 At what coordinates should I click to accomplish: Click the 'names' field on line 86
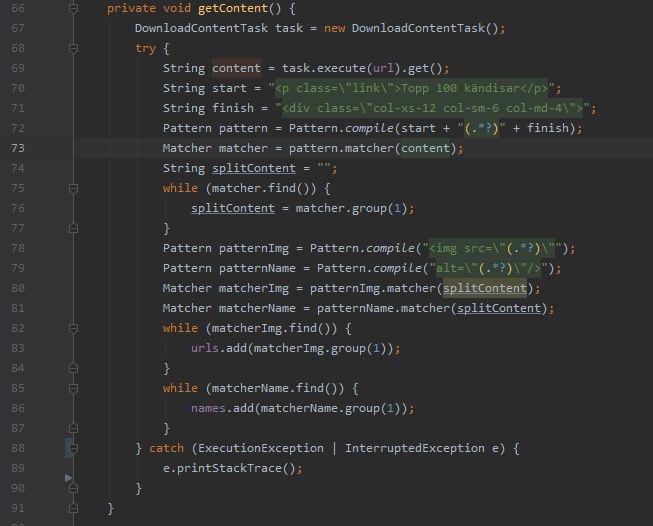(x=208, y=408)
